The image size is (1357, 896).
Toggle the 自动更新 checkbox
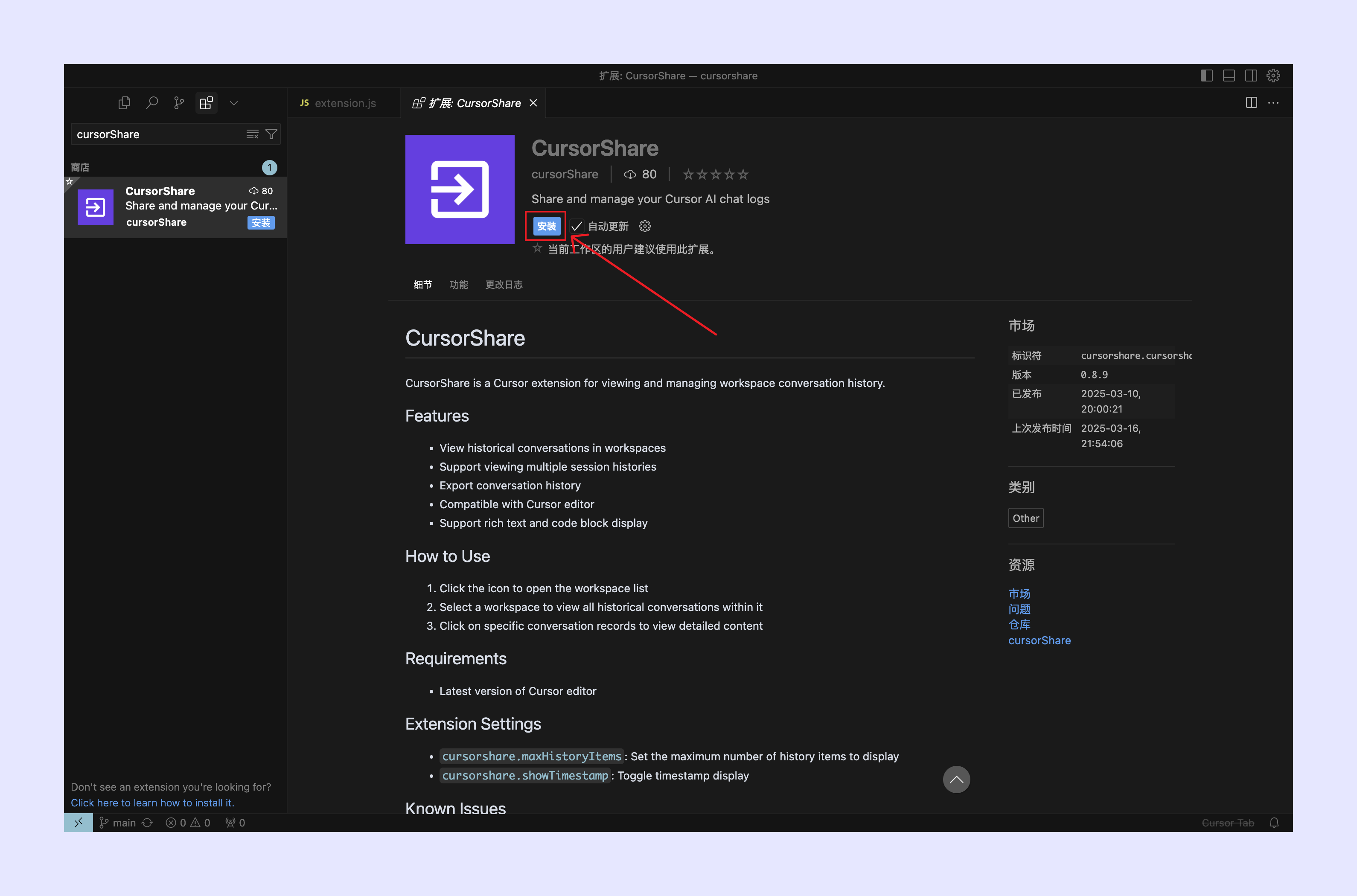(x=577, y=226)
